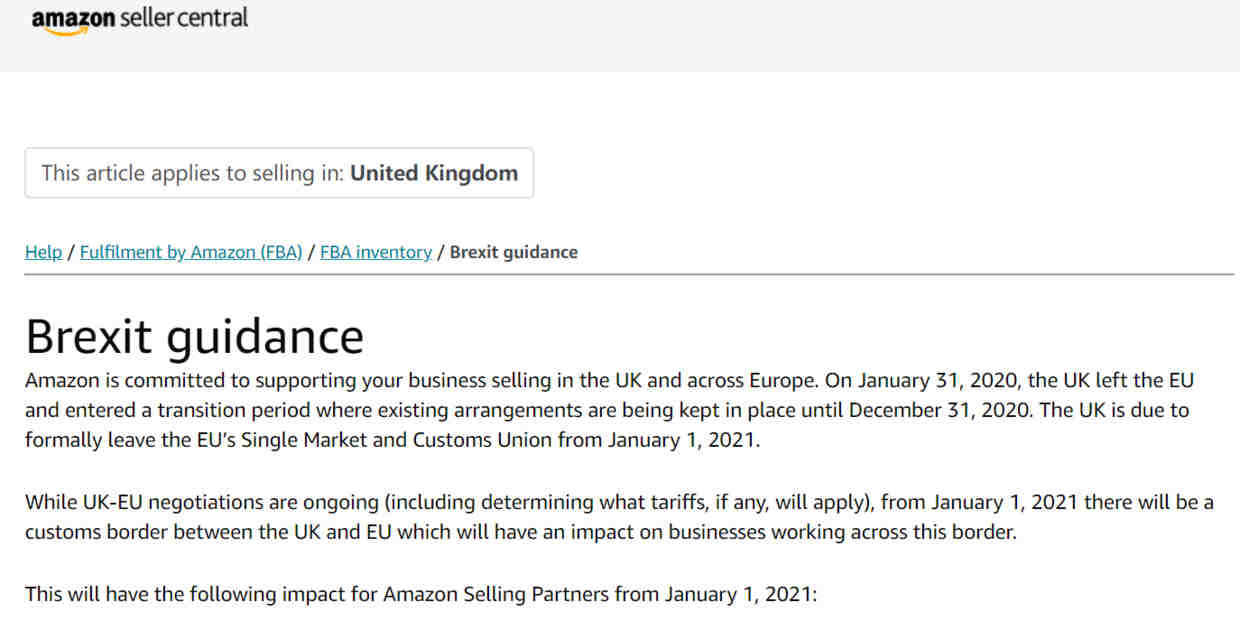
Task: Click the current 'Brexit guidance' breadcrumb item
Action: coord(514,252)
